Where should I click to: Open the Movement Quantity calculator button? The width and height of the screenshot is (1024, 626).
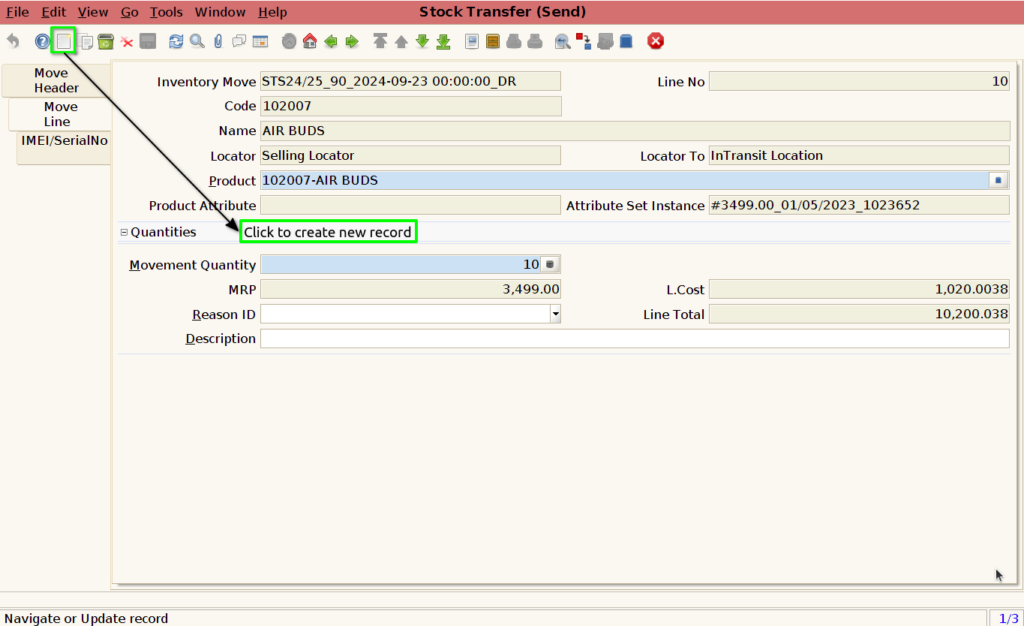(x=550, y=264)
